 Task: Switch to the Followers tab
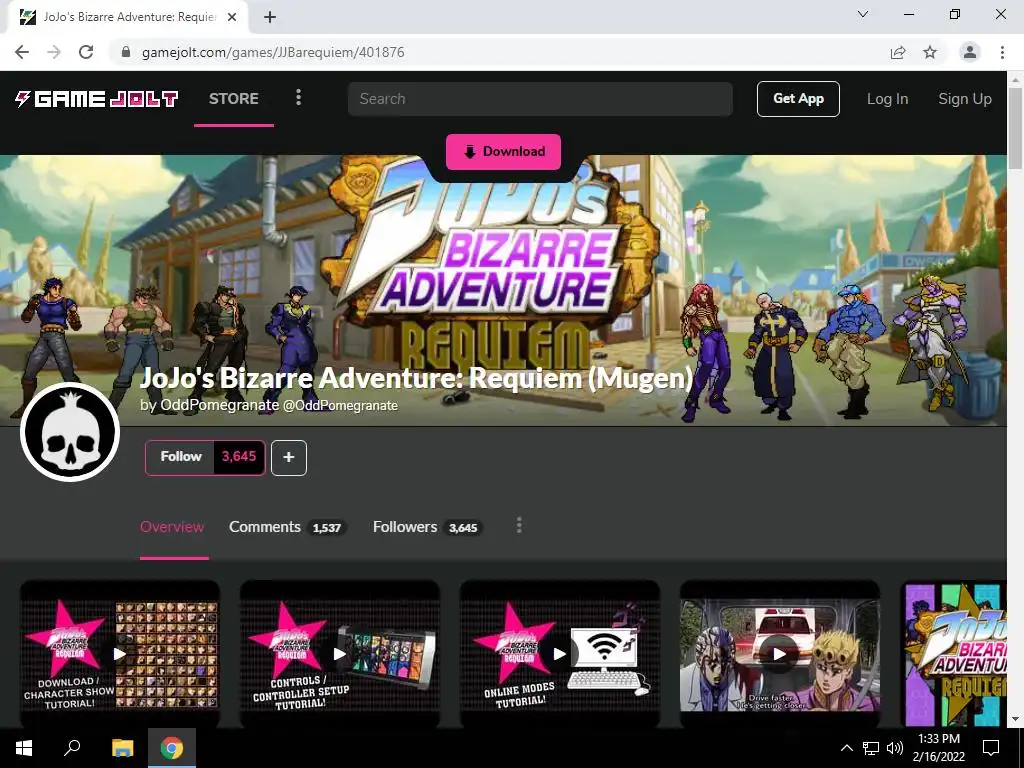tap(426, 527)
